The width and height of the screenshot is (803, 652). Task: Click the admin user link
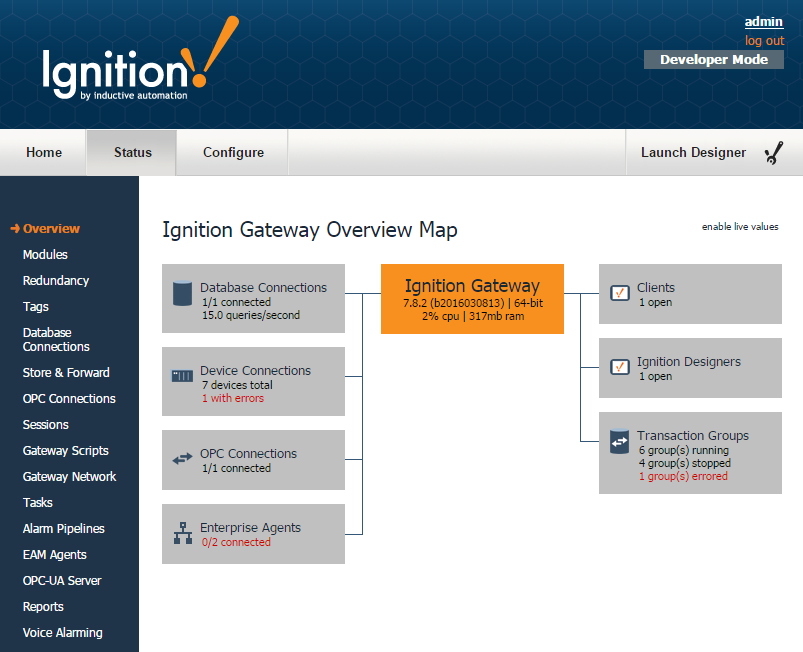[764, 22]
